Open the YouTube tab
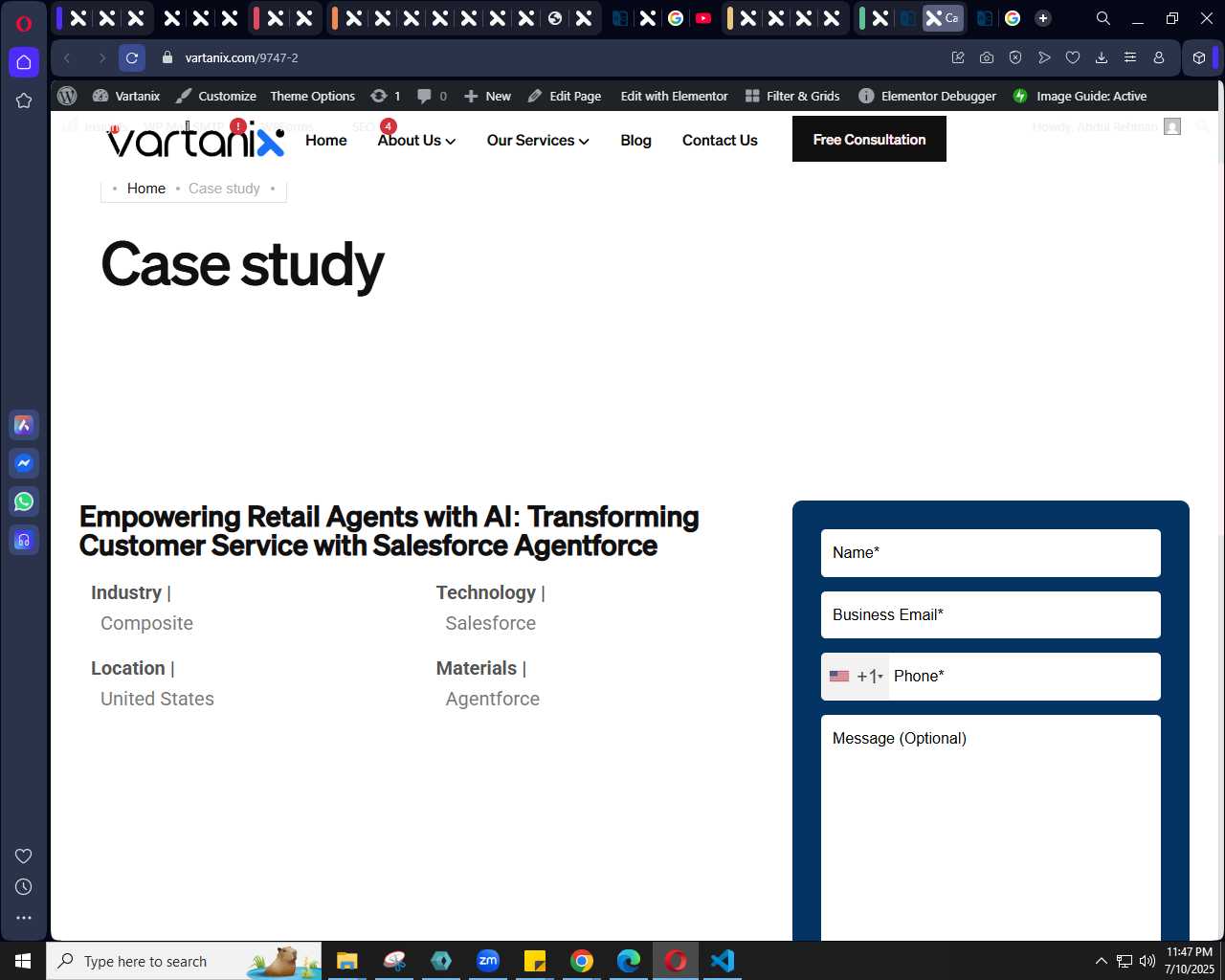 703,18
